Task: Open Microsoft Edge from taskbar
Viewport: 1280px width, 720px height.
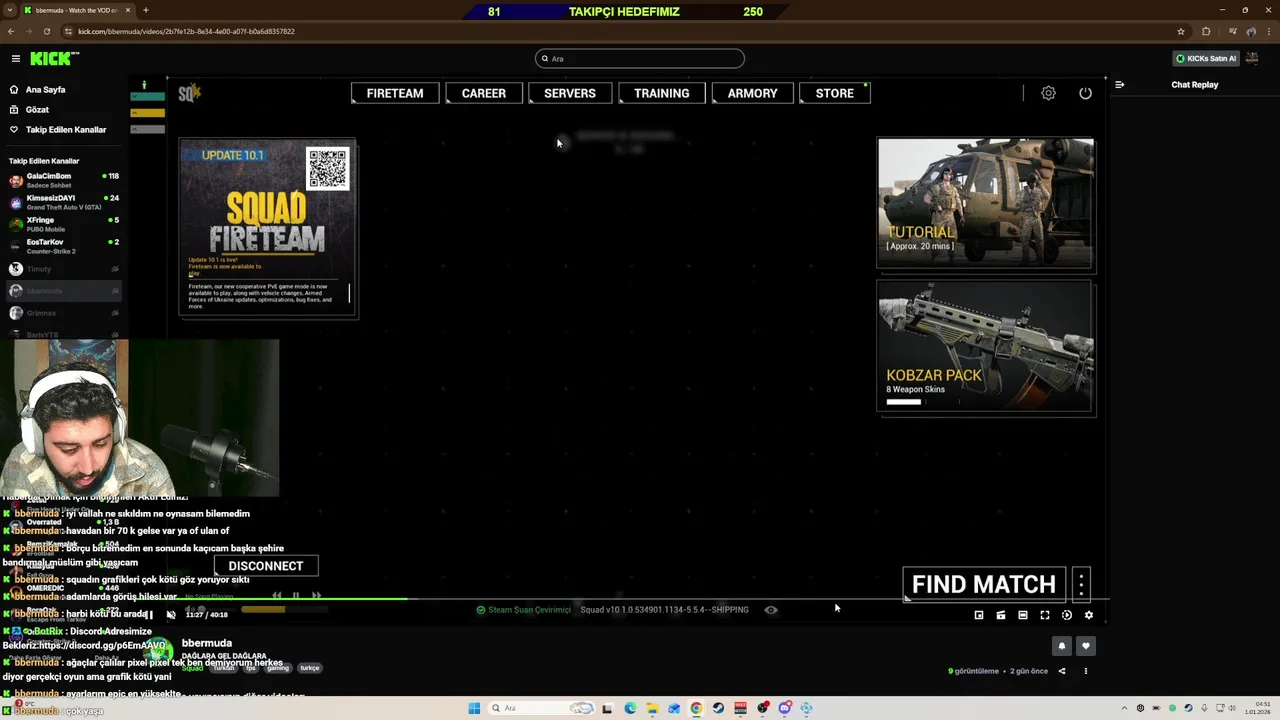Action: point(630,708)
